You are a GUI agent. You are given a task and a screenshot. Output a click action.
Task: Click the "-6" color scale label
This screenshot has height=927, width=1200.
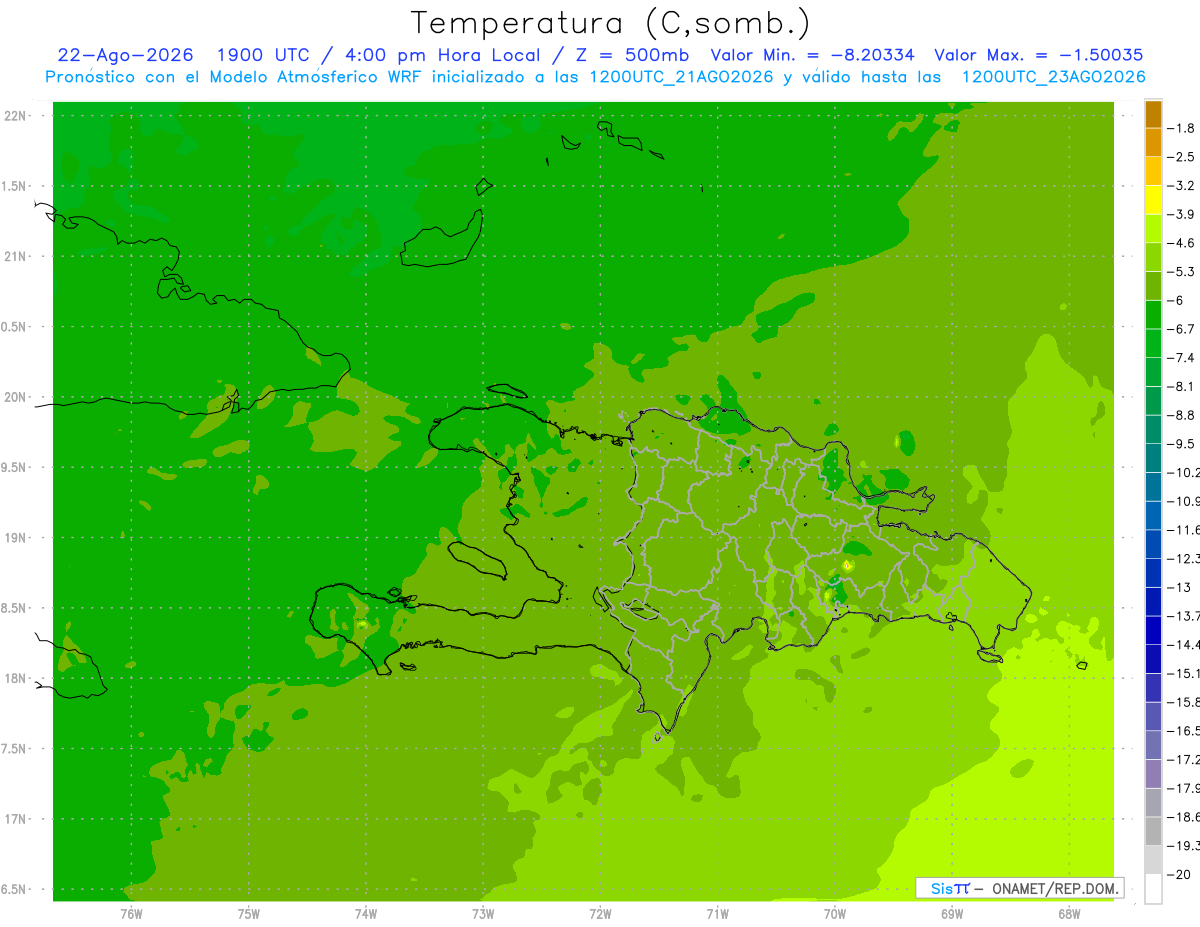click(1176, 300)
